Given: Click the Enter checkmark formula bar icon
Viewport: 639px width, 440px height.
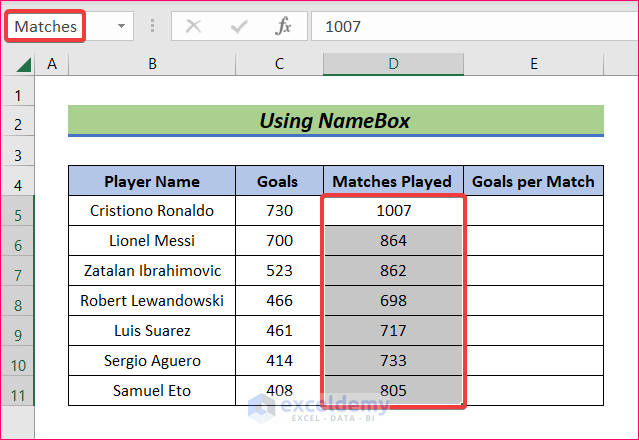Looking at the screenshot, I should (x=239, y=26).
